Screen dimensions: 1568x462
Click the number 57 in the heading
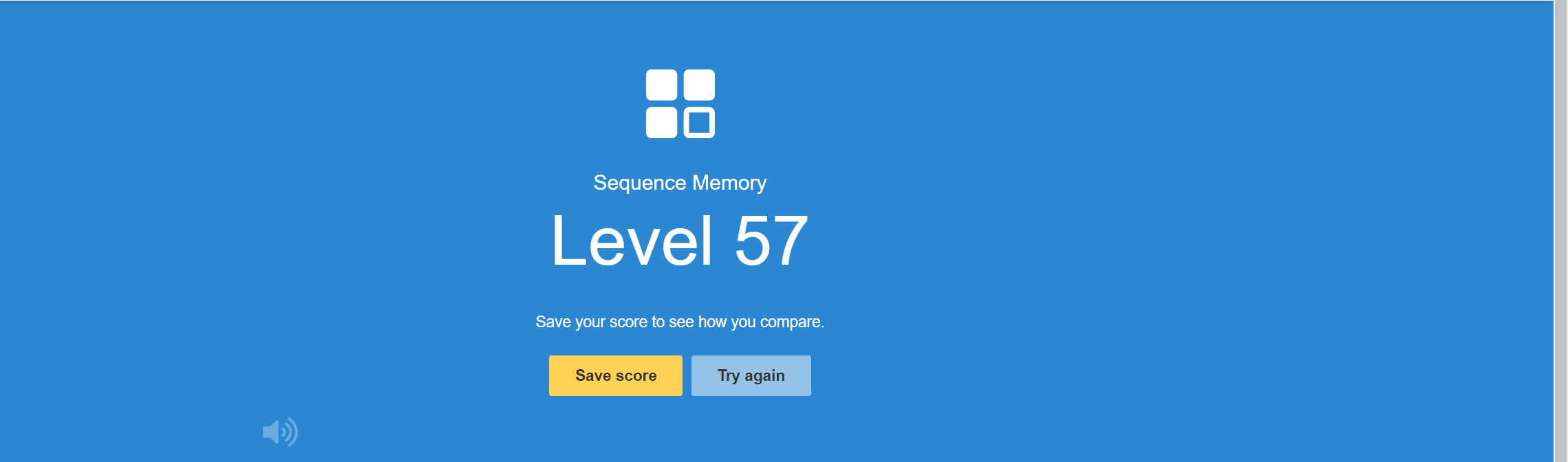click(771, 241)
